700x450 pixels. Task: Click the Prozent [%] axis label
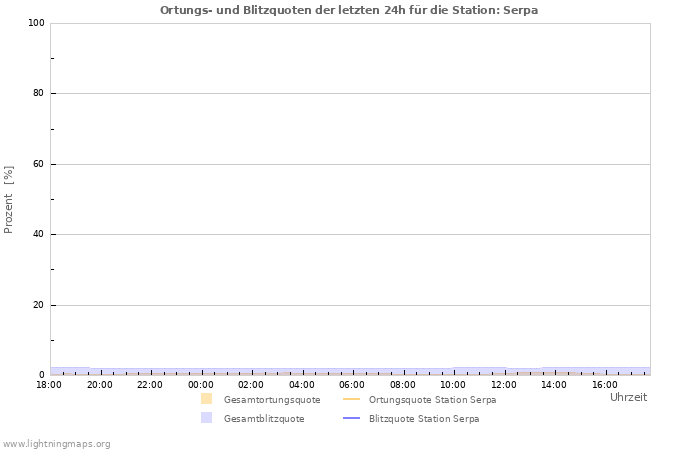(9, 199)
